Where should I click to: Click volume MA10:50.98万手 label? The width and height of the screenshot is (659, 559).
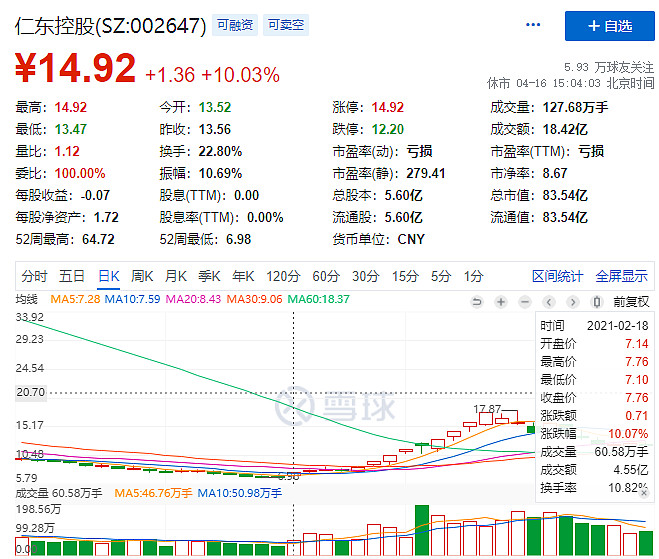tap(240, 493)
